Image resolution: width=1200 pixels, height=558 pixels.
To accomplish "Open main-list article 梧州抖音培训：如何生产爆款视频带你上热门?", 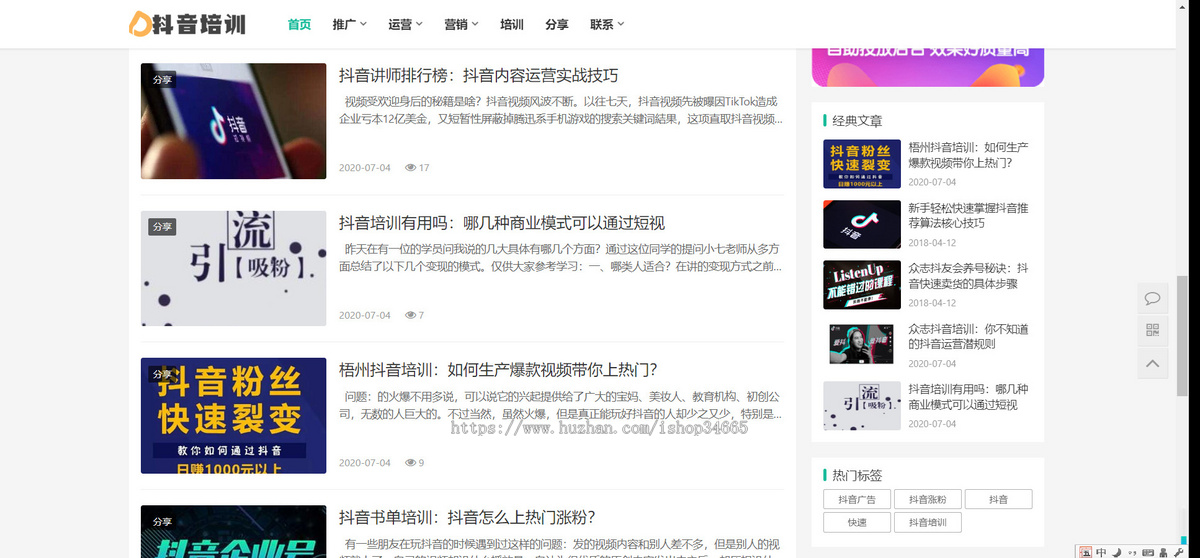I will 498,370.
